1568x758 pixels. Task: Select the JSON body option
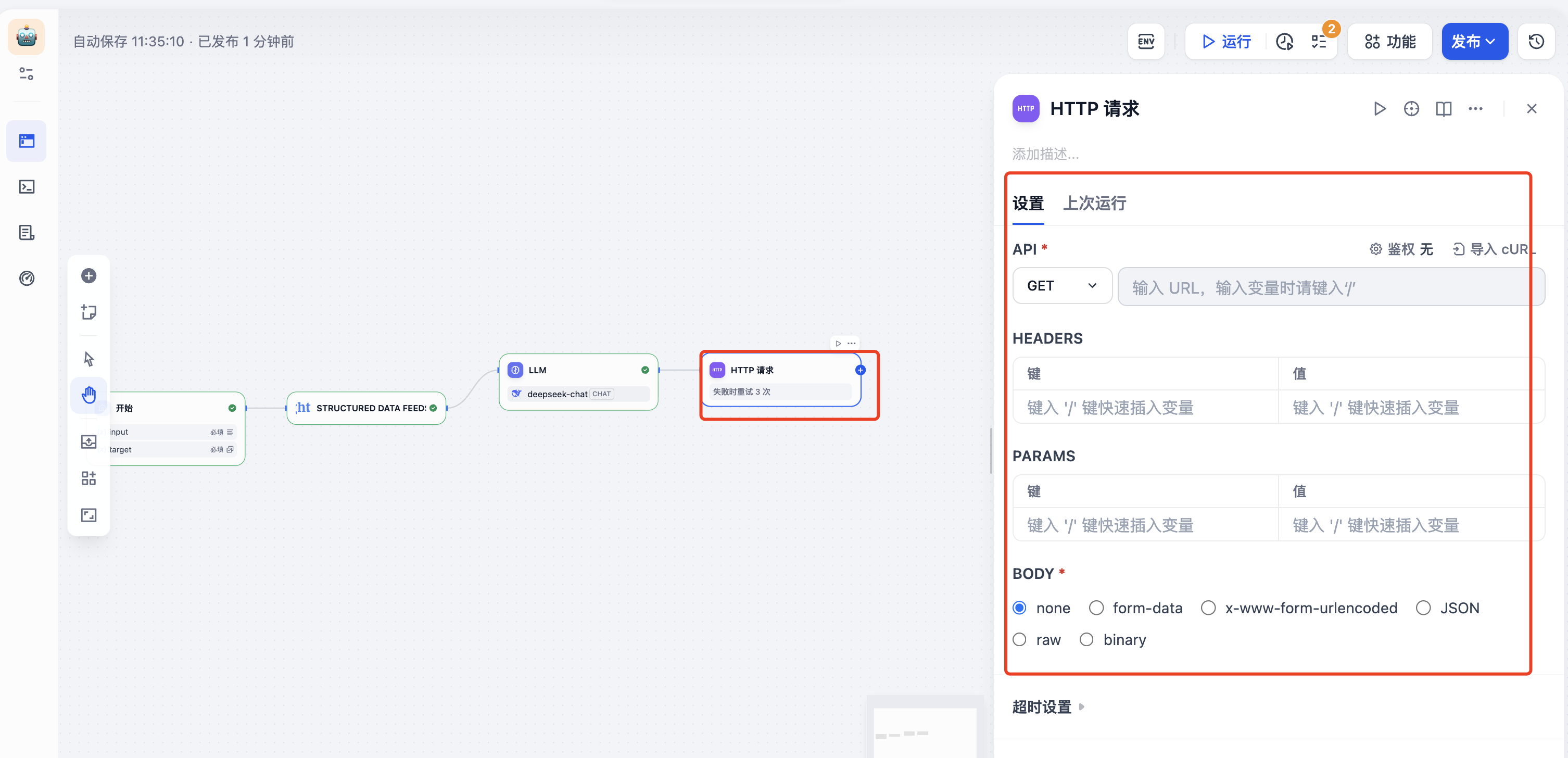tap(1423, 608)
